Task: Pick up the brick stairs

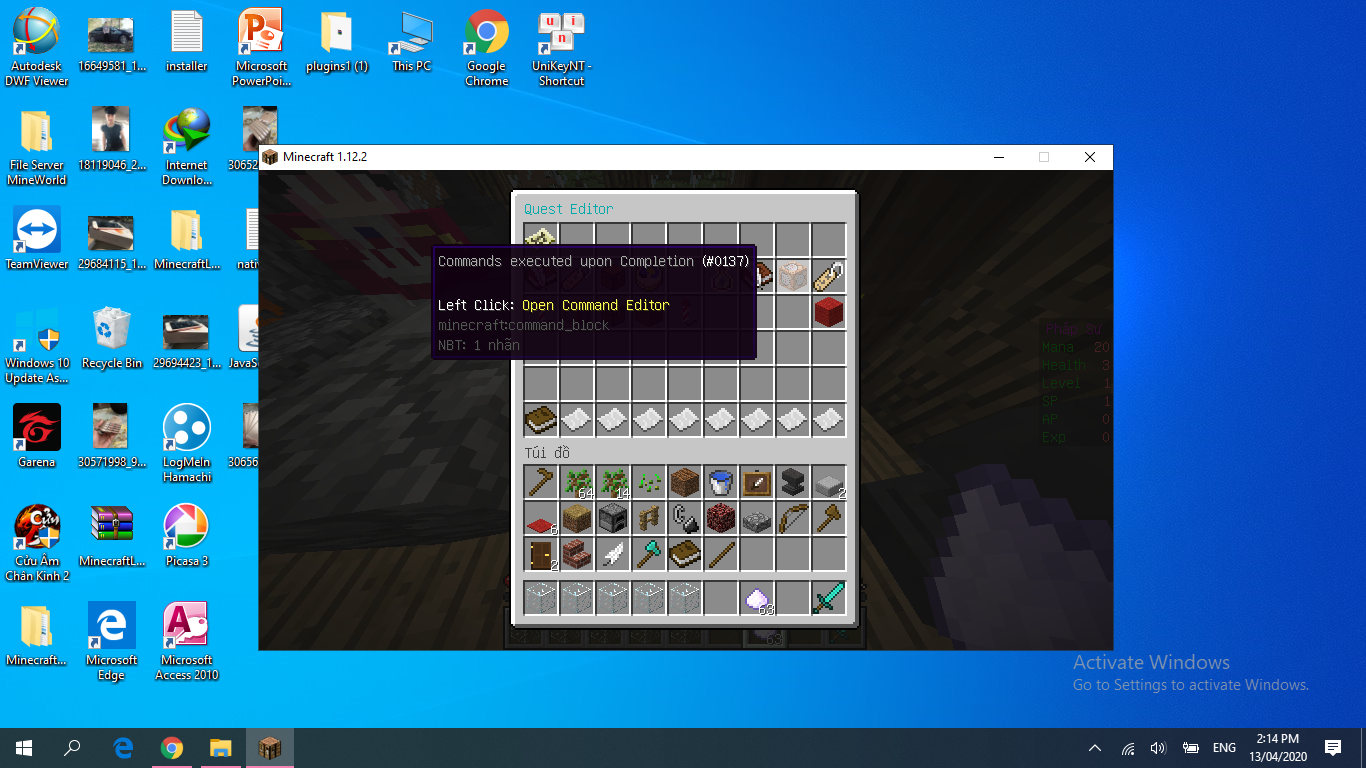Action: tap(577, 554)
